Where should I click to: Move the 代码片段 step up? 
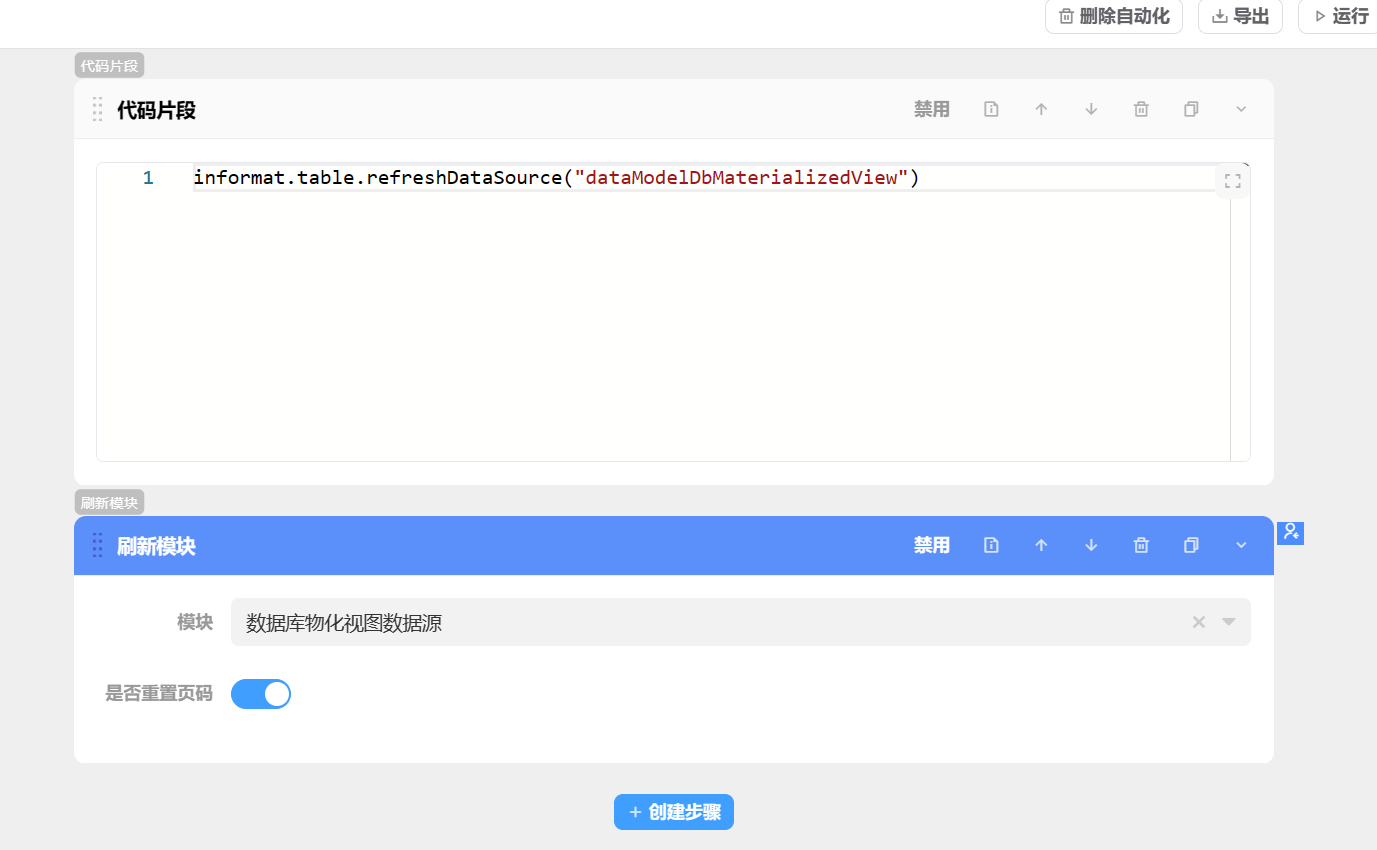point(1041,110)
